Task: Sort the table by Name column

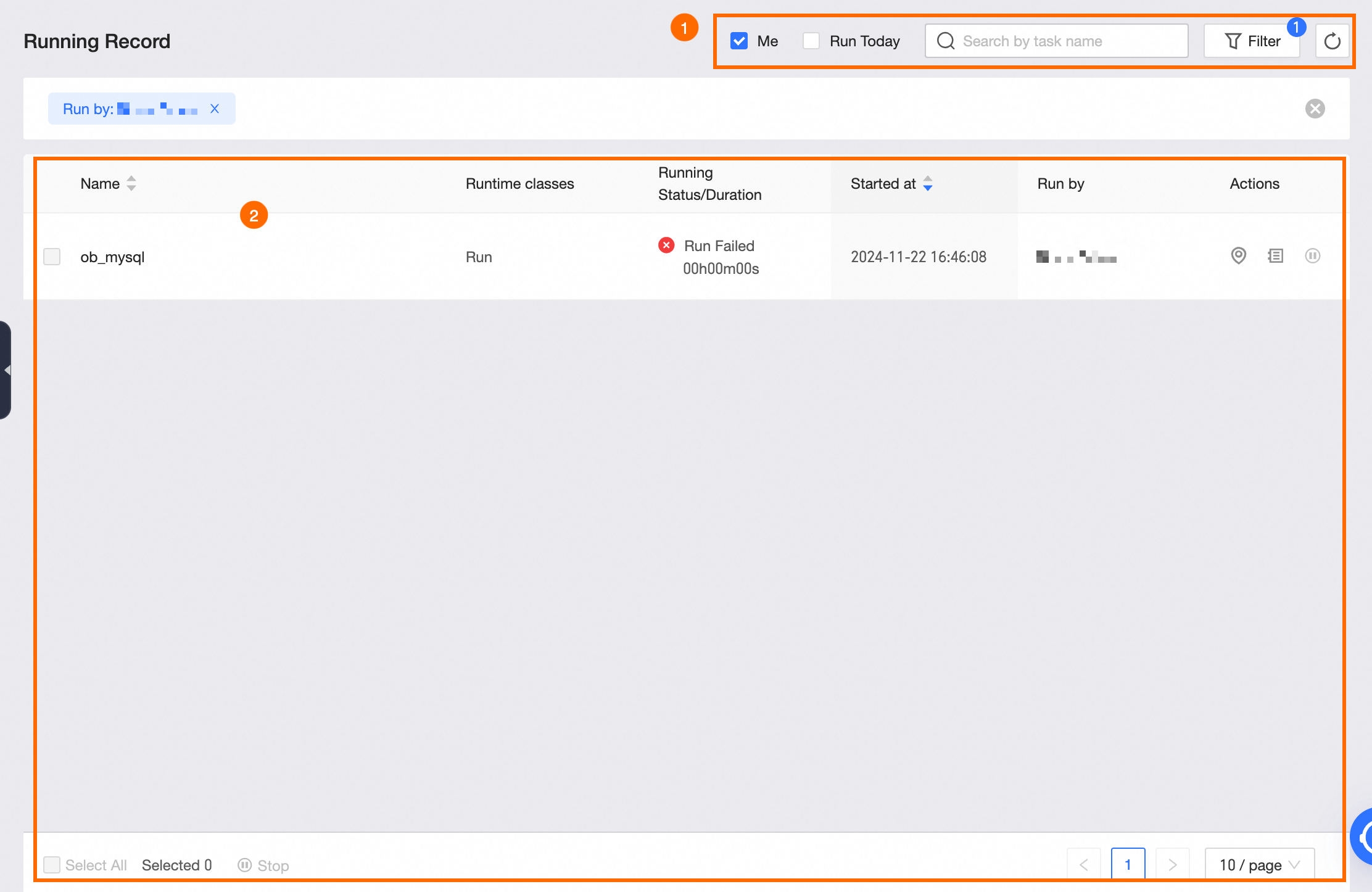Action: (131, 183)
